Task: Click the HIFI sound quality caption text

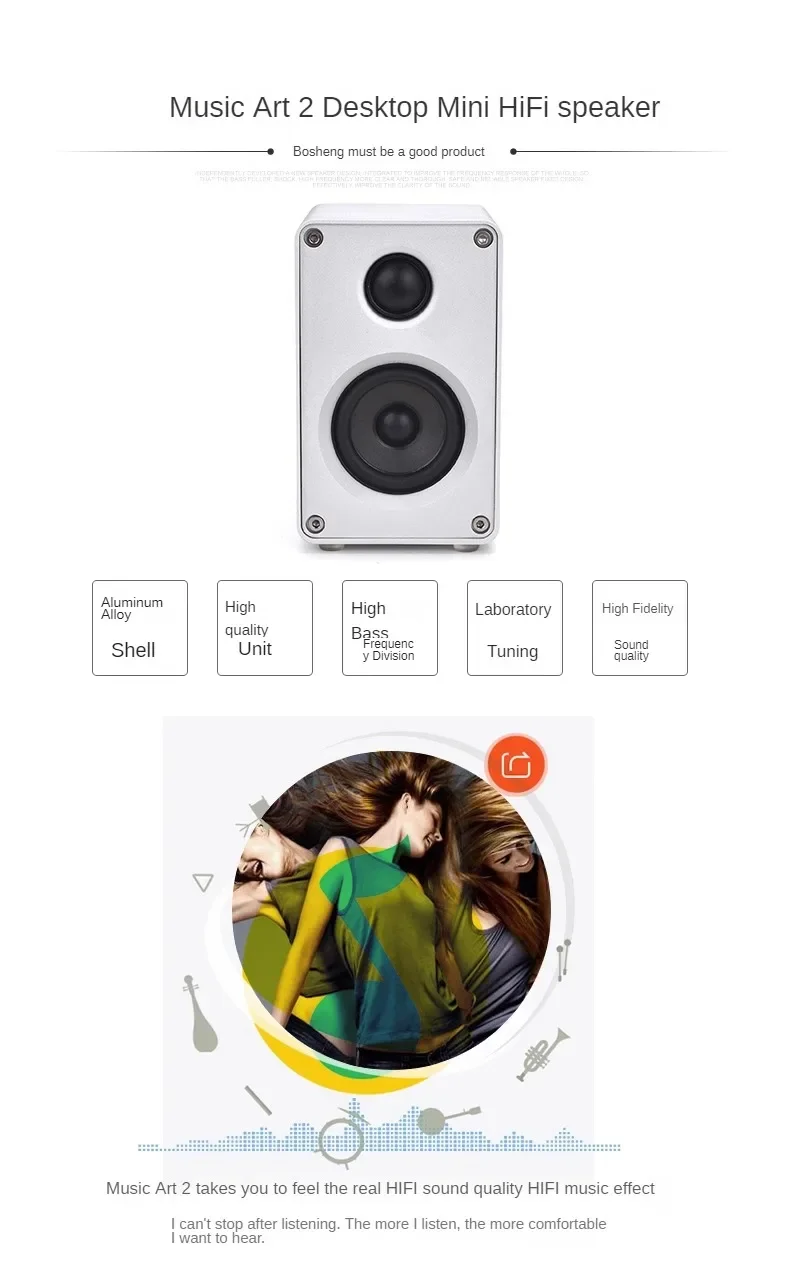Action: [x=381, y=1188]
